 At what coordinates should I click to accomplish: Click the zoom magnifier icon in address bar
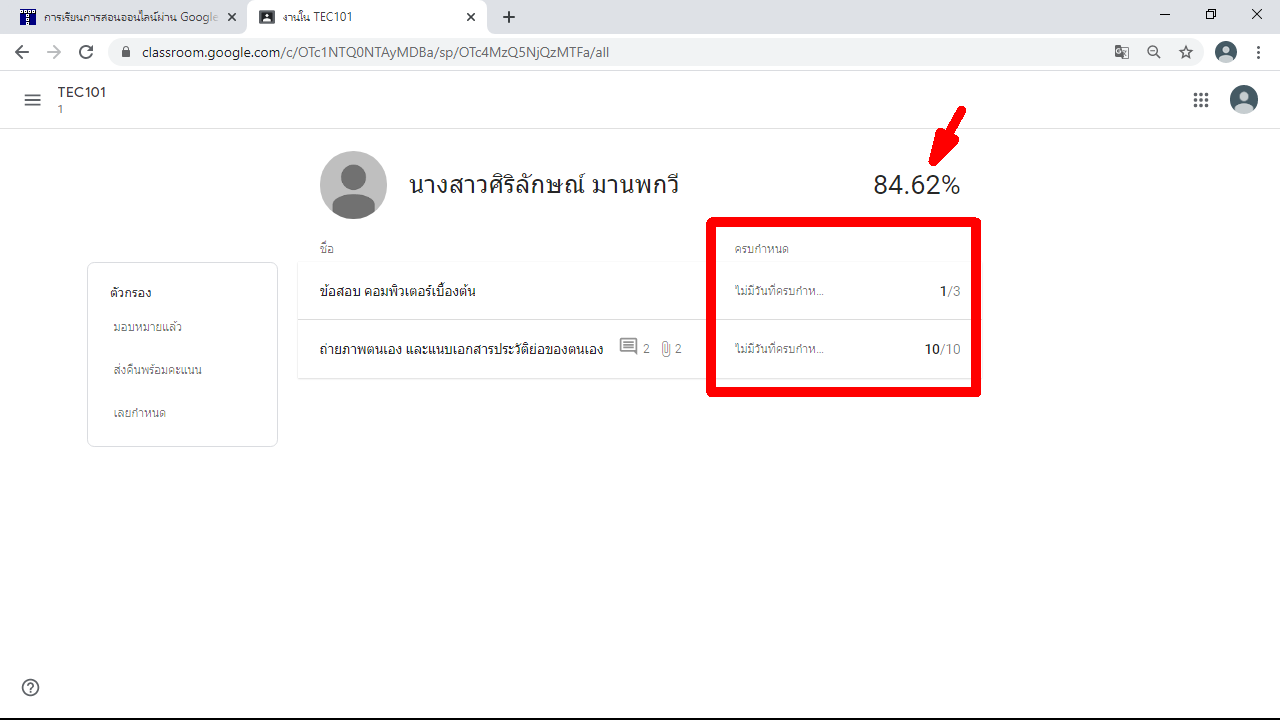point(1154,52)
